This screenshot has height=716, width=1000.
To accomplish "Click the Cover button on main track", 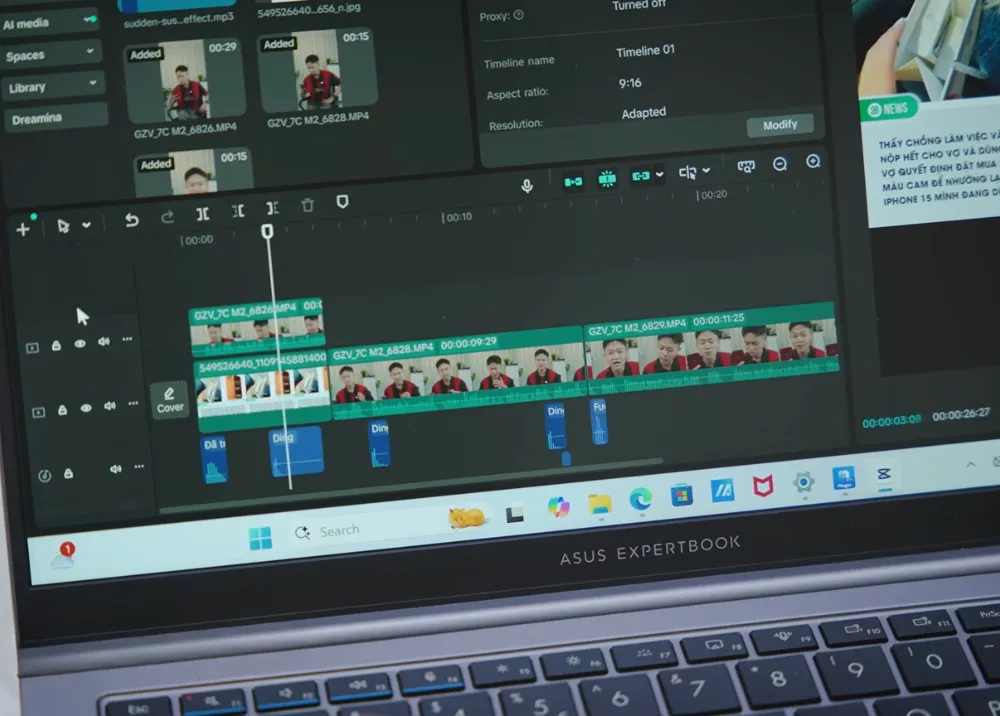I will click(170, 400).
